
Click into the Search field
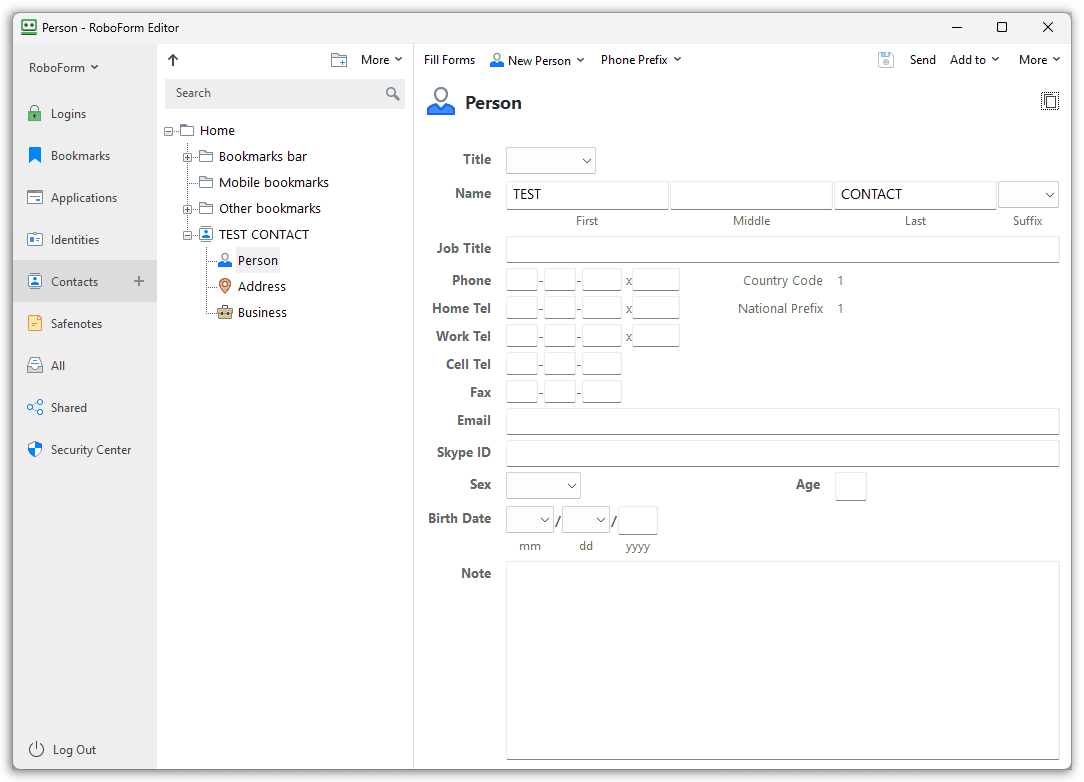click(285, 93)
